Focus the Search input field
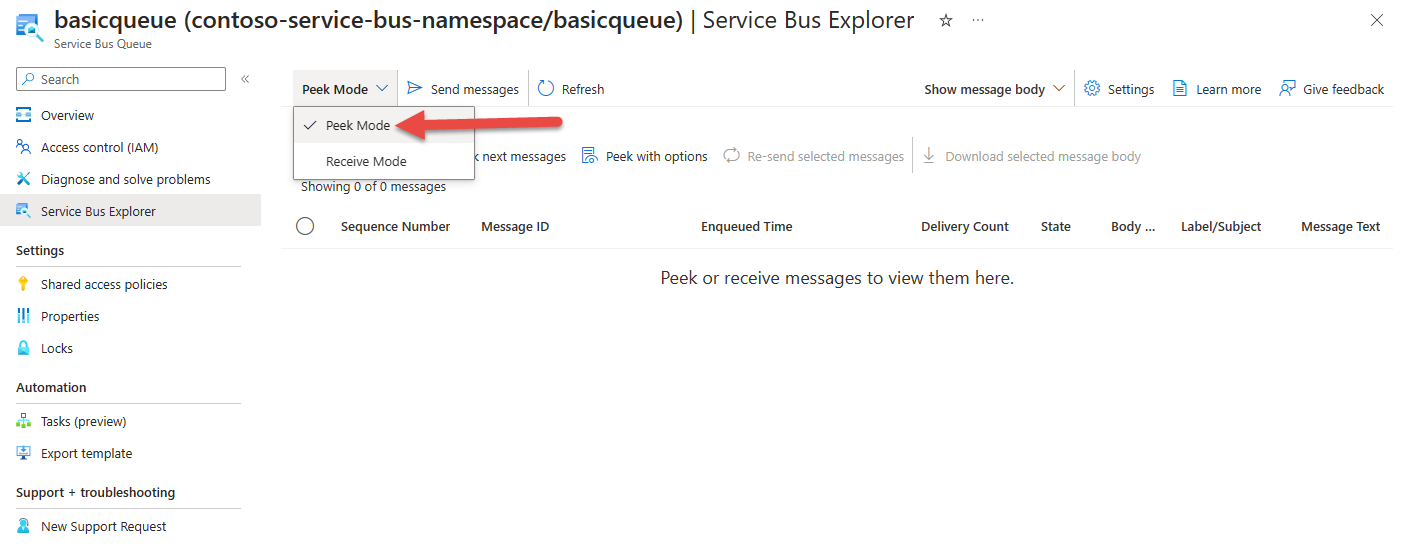This screenshot has height=552, width=1413. point(121,79)
